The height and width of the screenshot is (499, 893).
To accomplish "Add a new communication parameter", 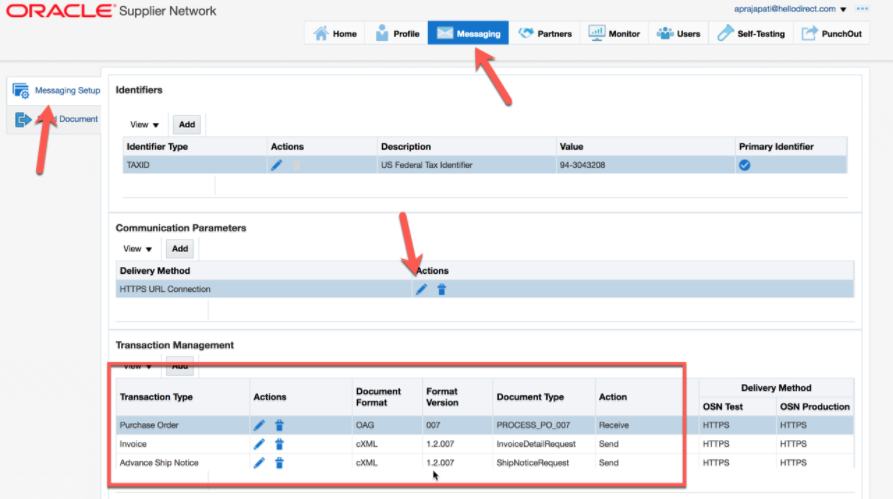I will pos(180,249).
